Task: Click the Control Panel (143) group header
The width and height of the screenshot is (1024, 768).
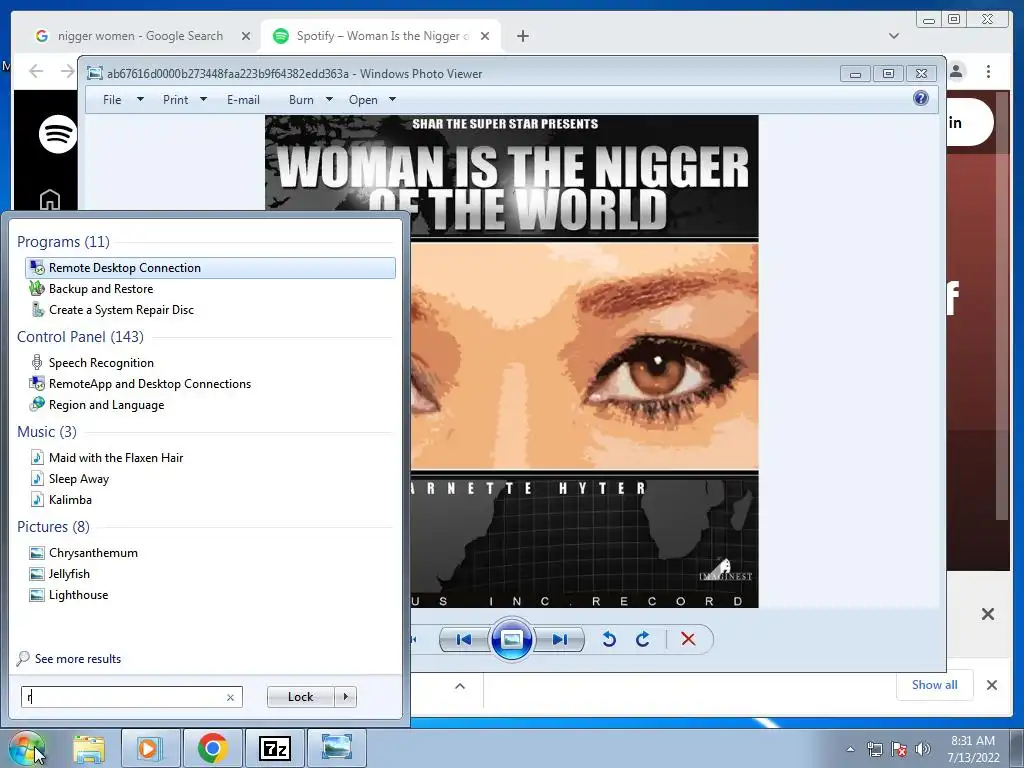Action: coord(80,336)
